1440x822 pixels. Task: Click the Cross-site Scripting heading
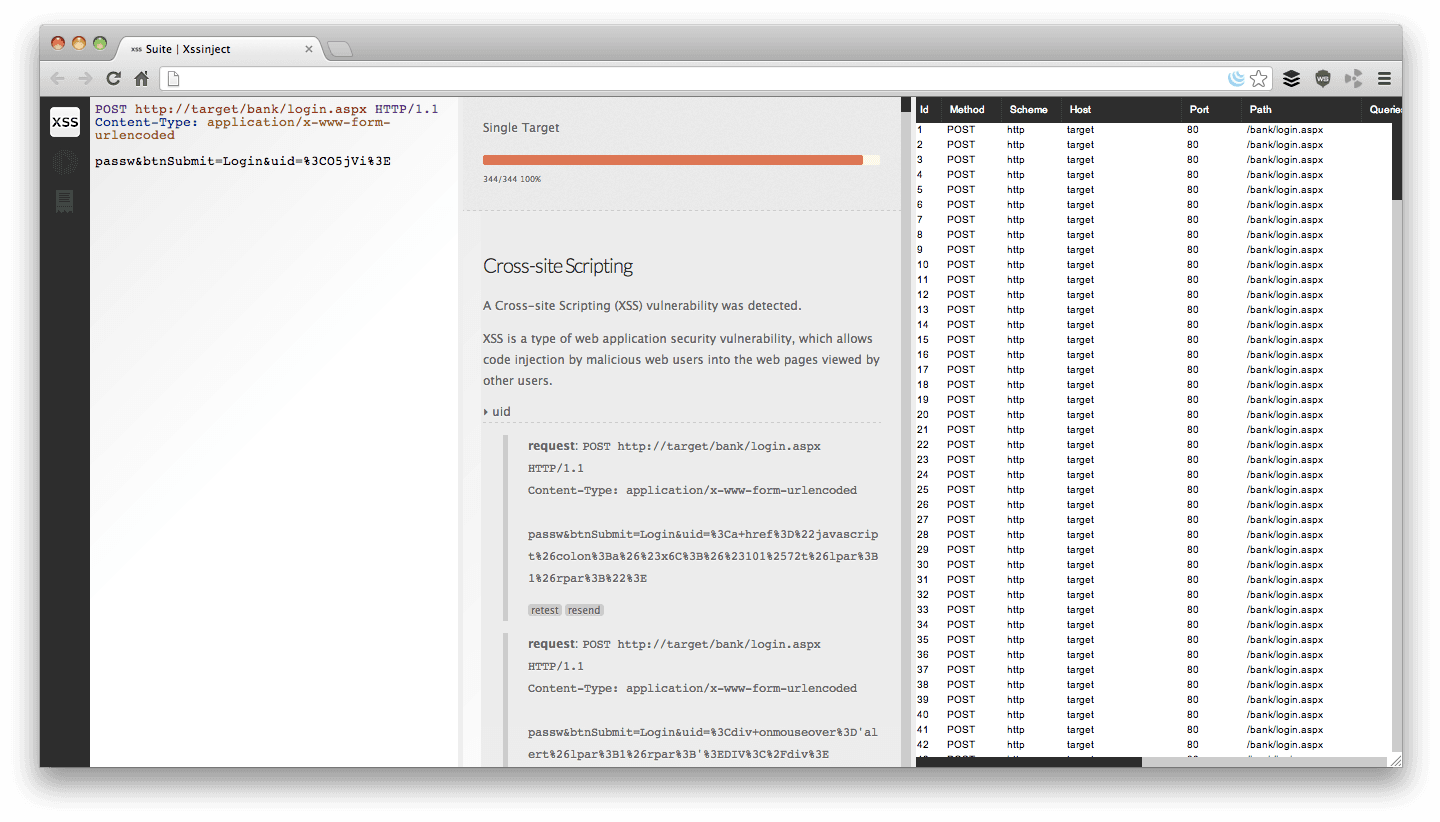tap(558, 266)
